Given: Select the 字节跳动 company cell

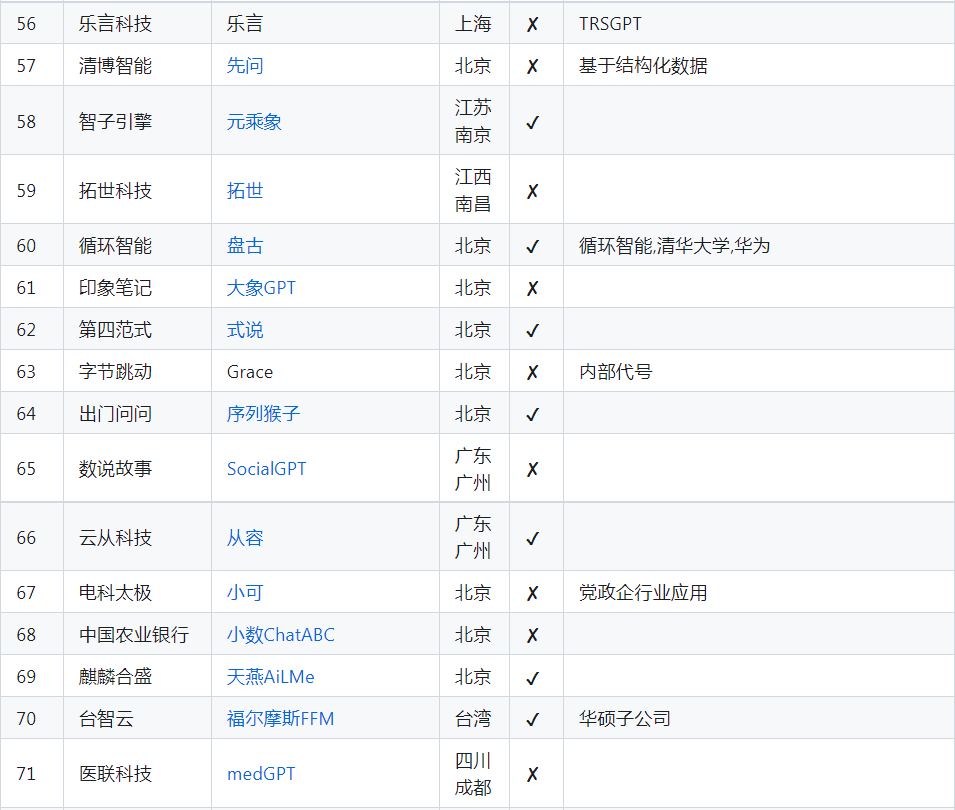Looking at the screenshot, I should click(137, 372).
